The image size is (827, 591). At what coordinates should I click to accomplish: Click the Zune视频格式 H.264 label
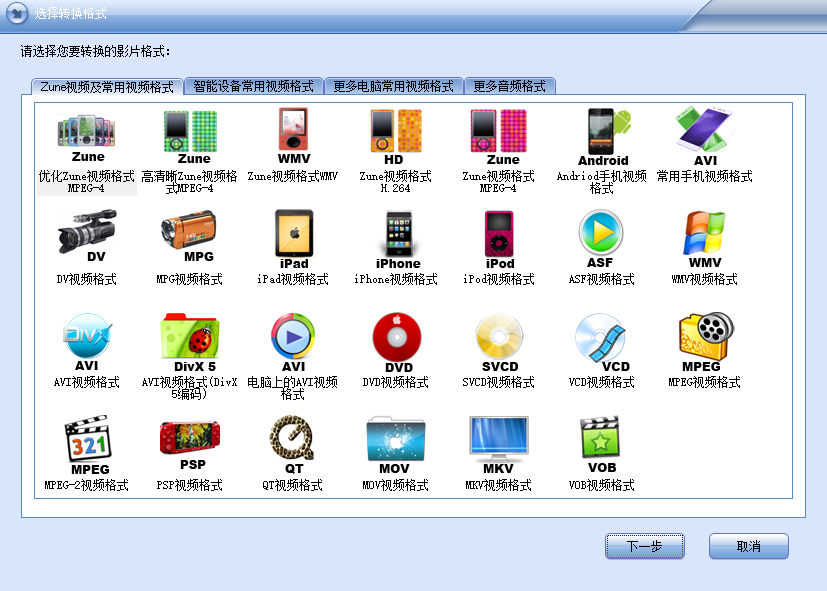point(396,182)
